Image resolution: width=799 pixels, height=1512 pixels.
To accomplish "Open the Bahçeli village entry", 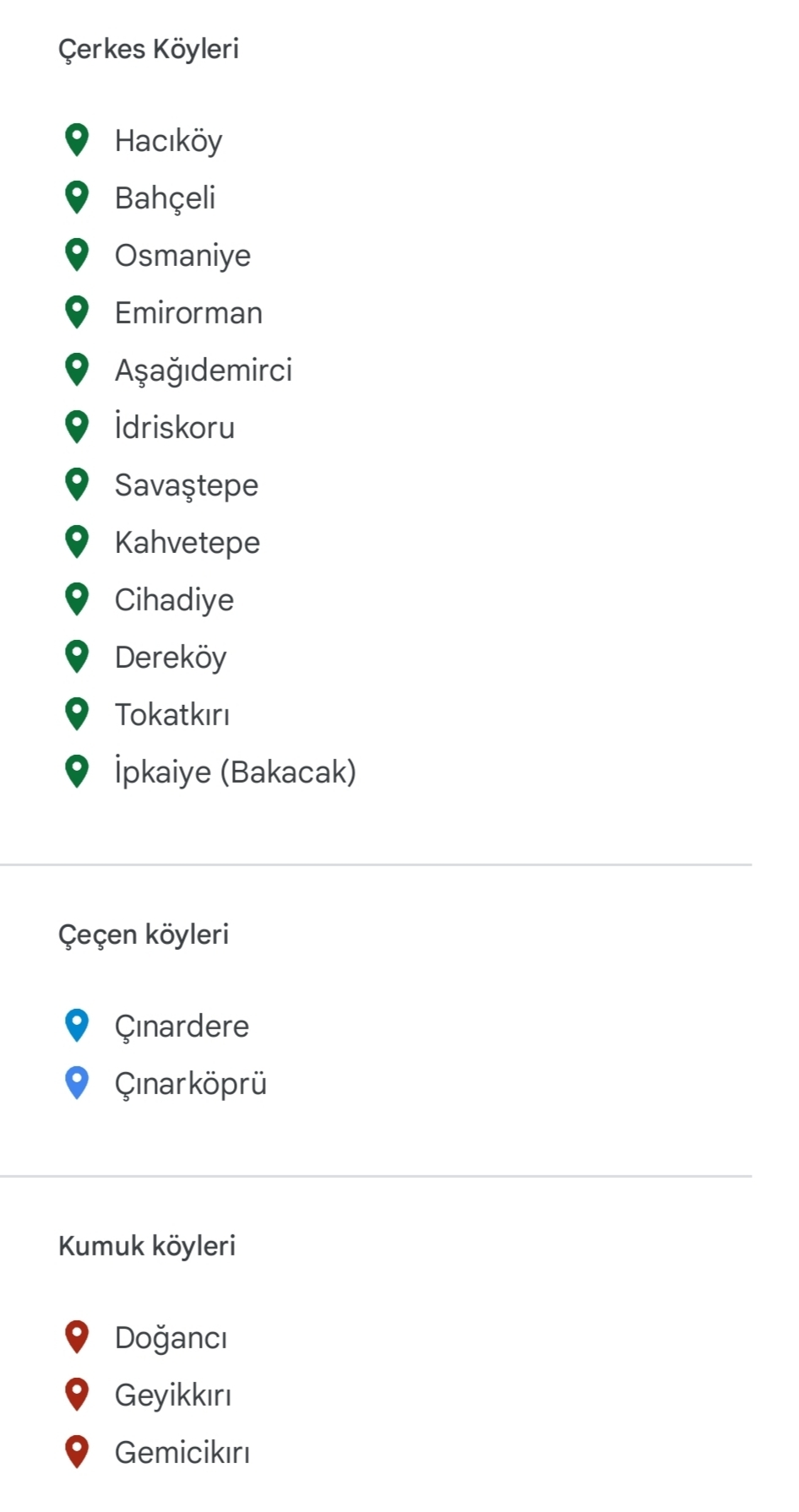I will click(x=166, y=198).
